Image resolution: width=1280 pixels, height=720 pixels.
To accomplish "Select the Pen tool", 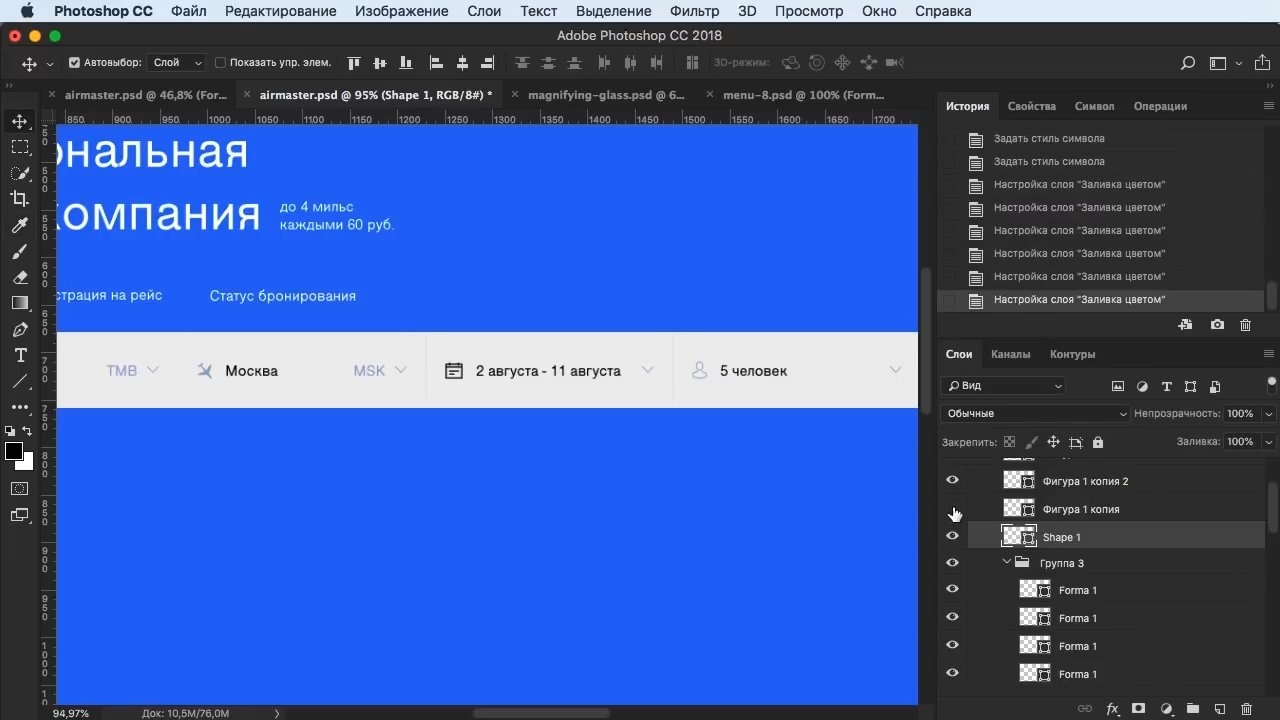I will pos(20,329).
